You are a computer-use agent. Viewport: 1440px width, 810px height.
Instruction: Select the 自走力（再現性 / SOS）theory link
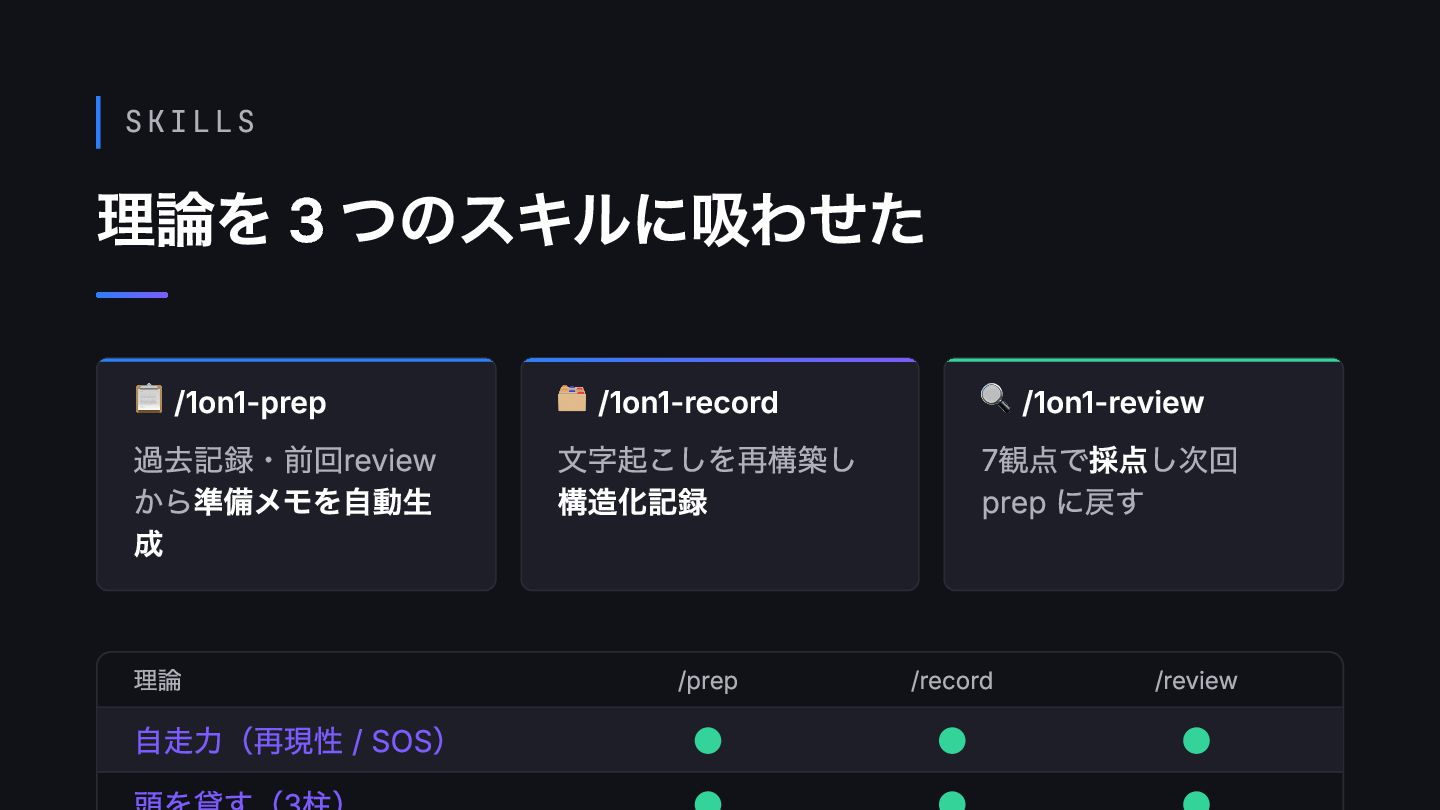tap(291, 741)
